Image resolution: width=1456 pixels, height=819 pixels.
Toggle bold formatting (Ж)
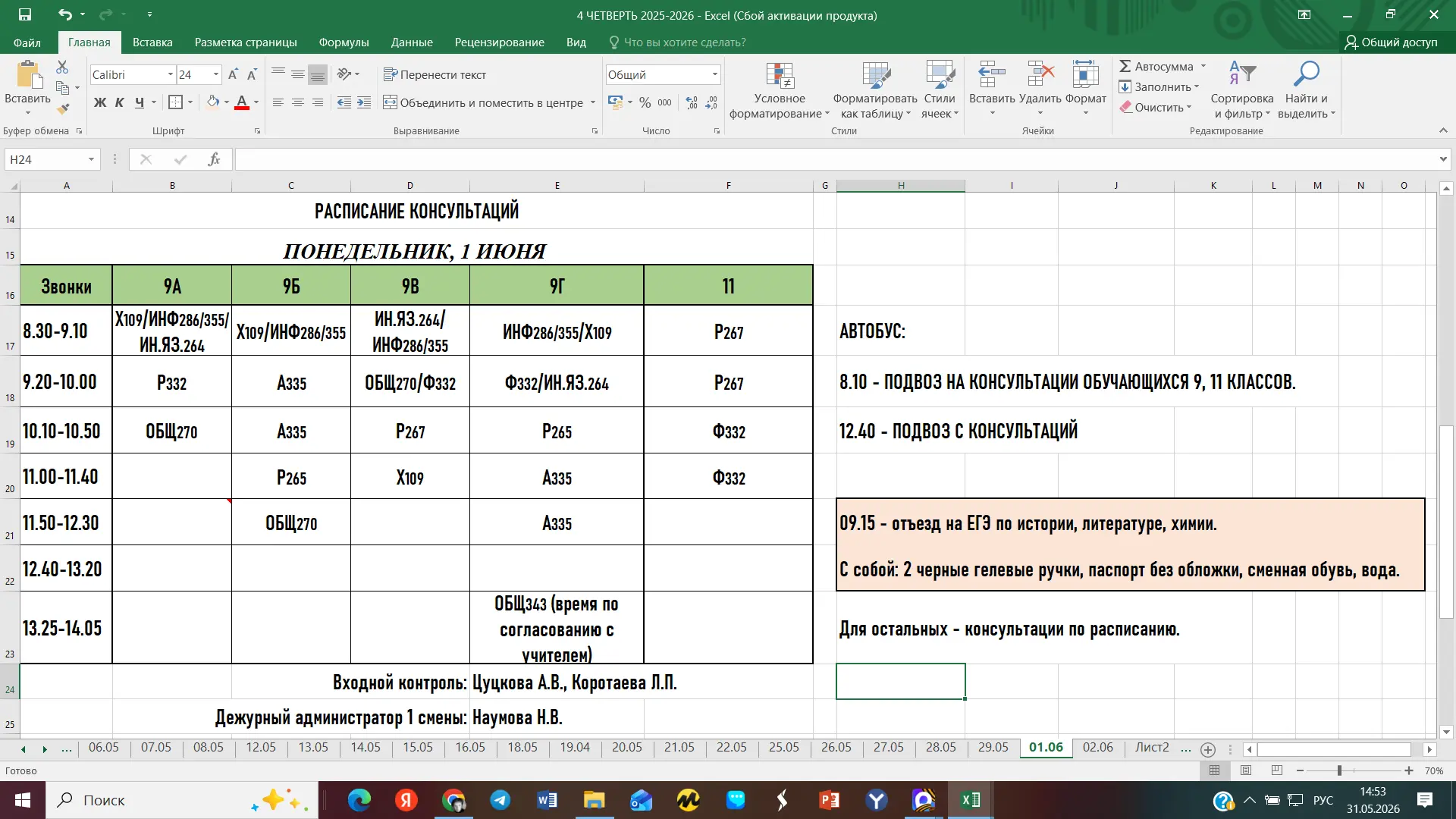coord(99,102)
